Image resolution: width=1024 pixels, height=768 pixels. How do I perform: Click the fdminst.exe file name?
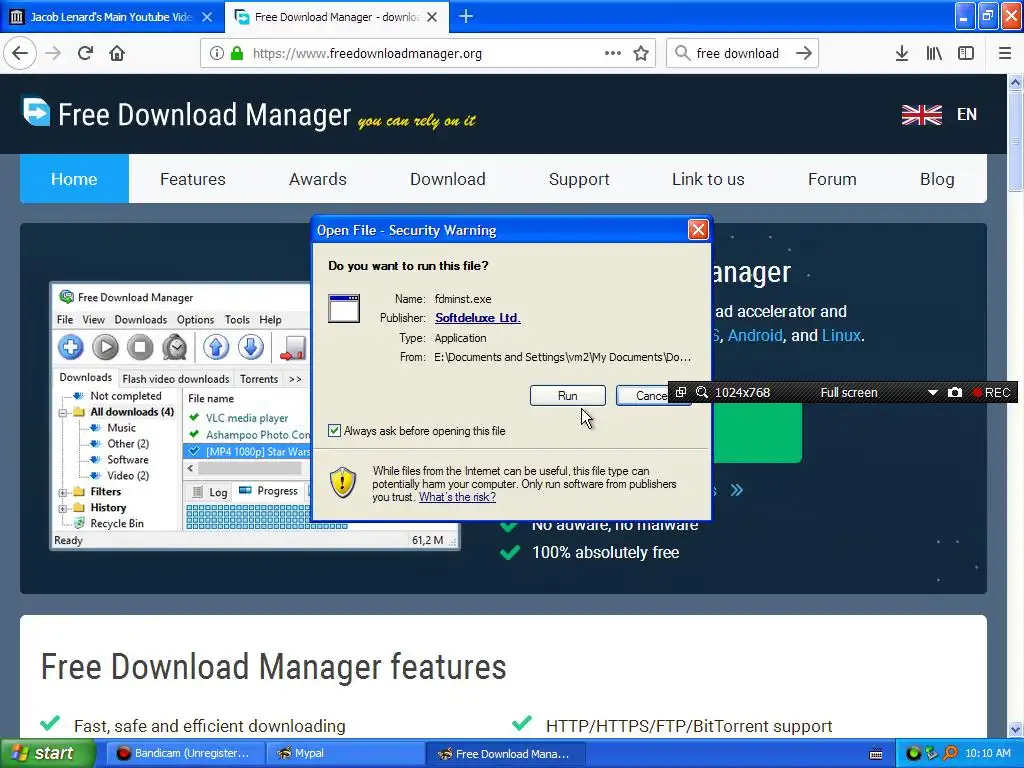pyautogui.click(x=463, y=298)
